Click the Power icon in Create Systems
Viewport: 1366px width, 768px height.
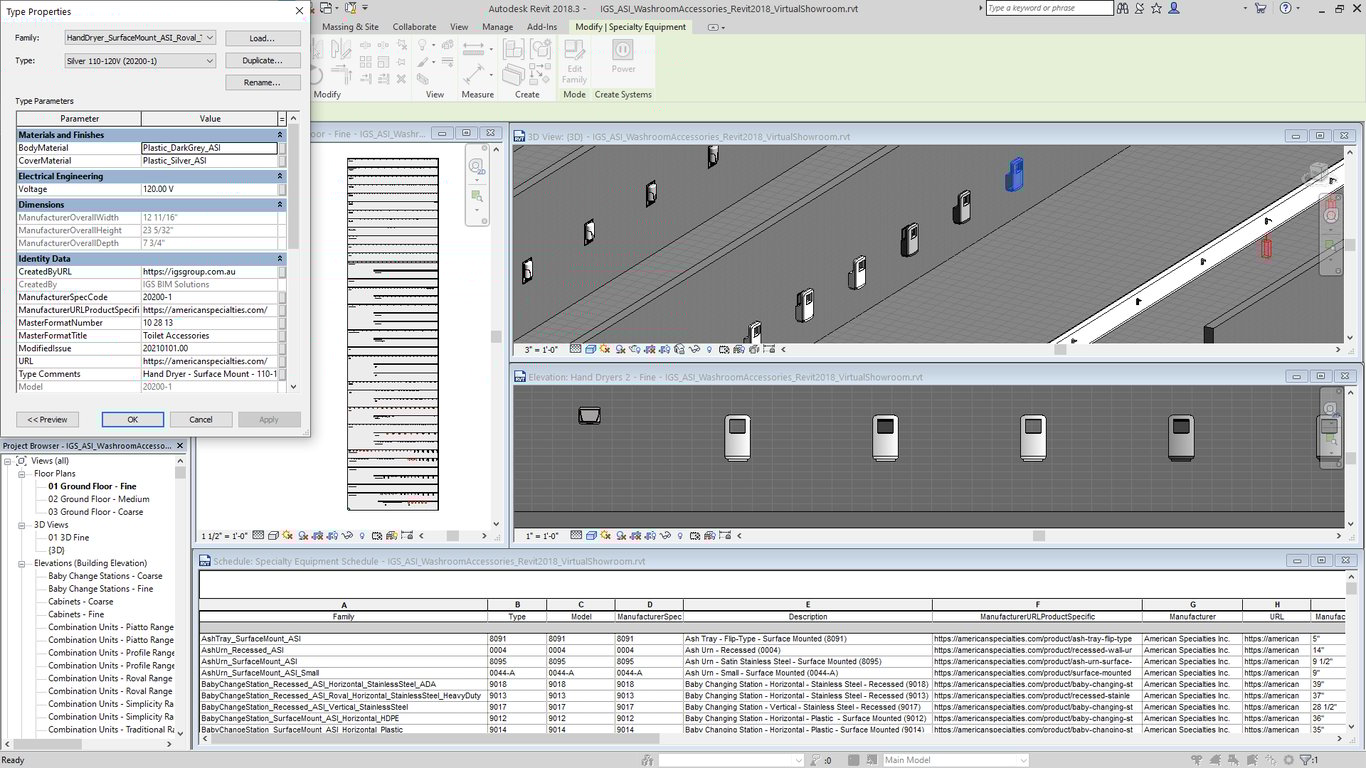pyautogui.click(x=622, y=52)
